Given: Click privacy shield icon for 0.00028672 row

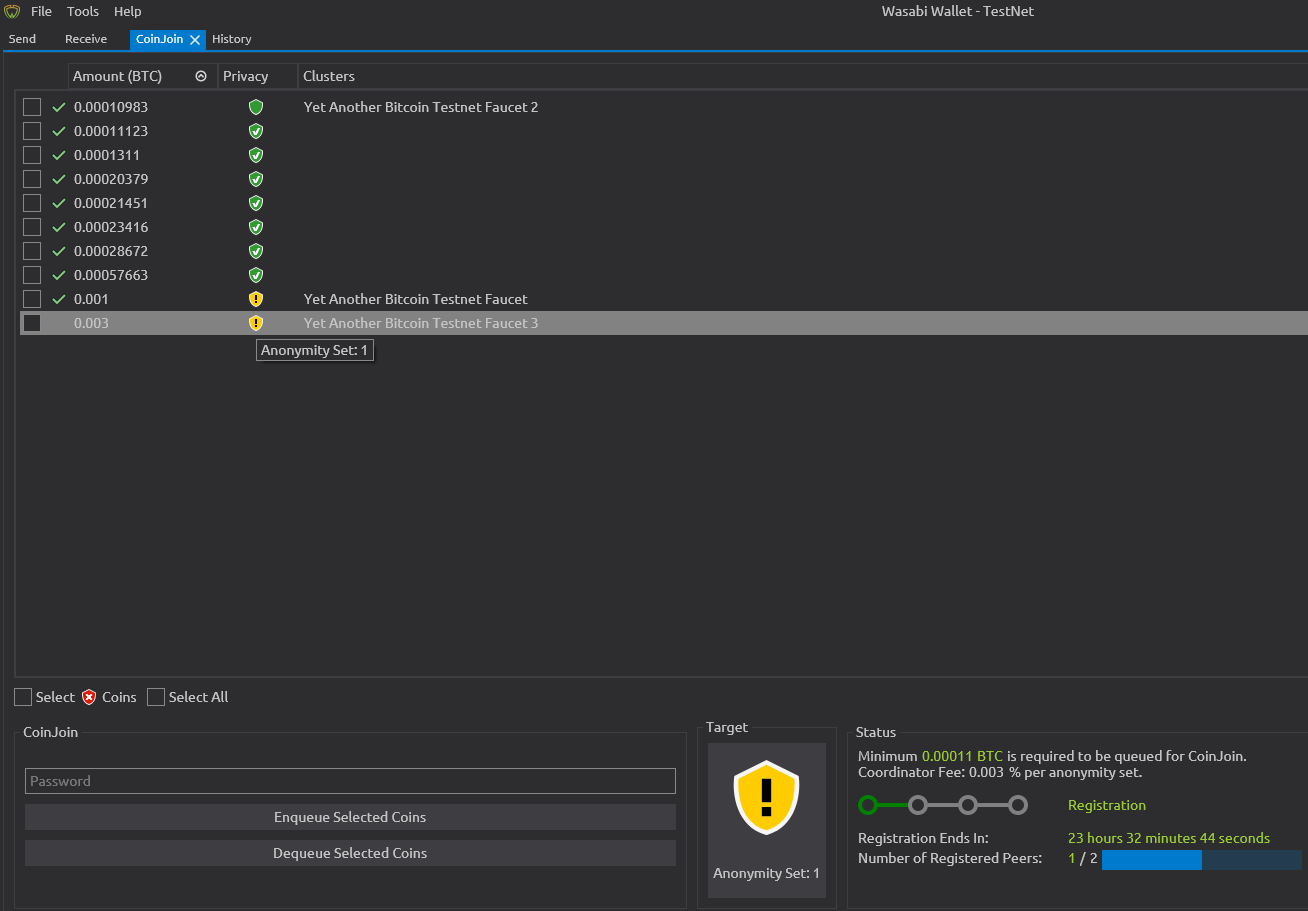Looking at the screenshot, I should pyautogui.click(x=256, y=251).
